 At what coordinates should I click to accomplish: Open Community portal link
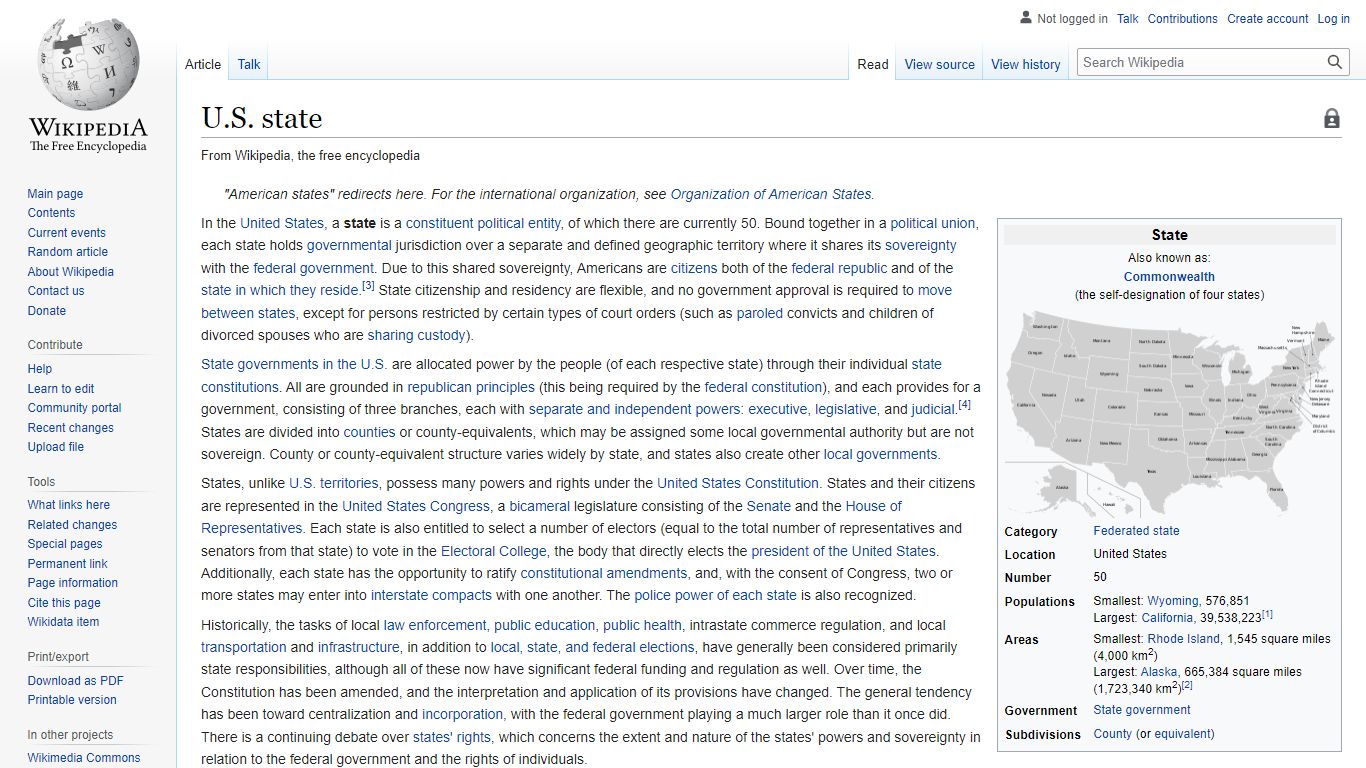(75, 408)
